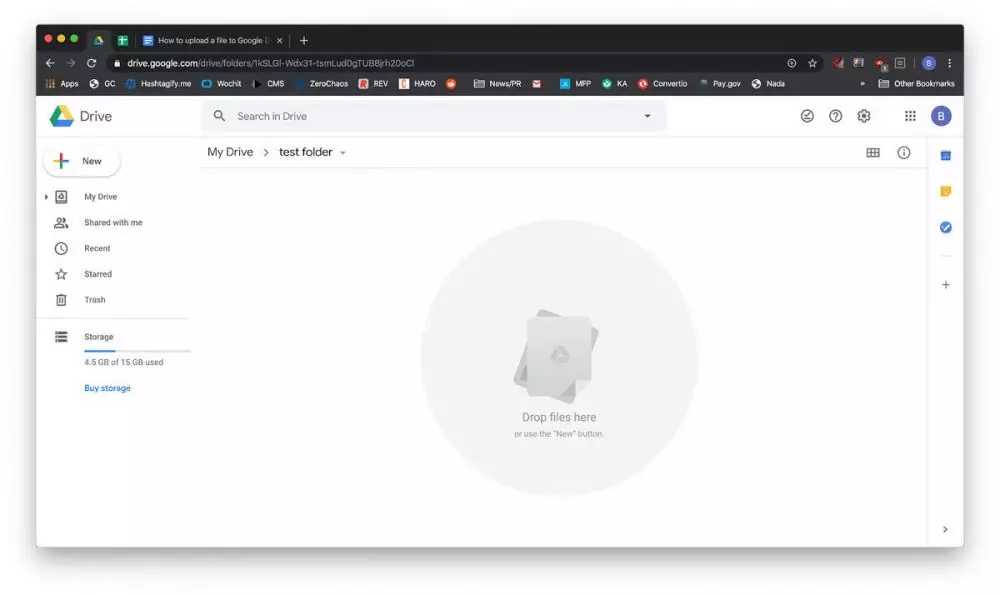The image size is (1000, 595).
Task: Open the Google apps grid
Action: (x=910, y=115)
